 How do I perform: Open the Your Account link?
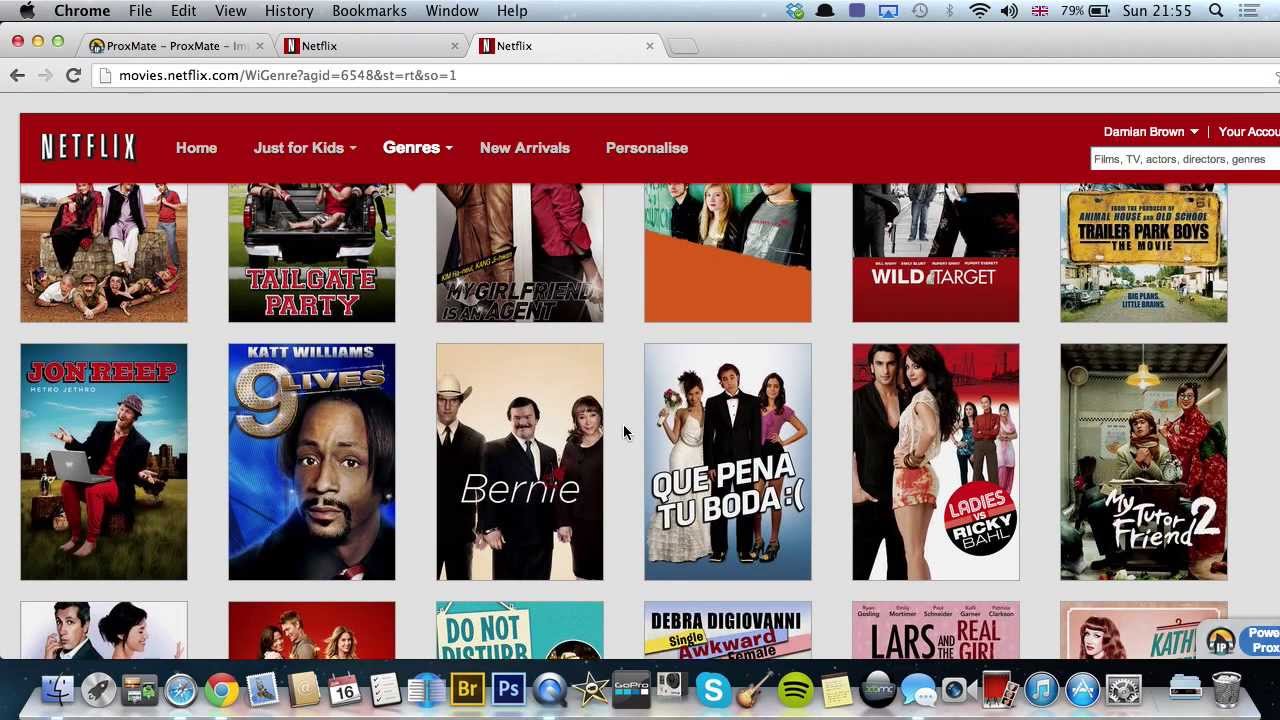point(1249,131)
